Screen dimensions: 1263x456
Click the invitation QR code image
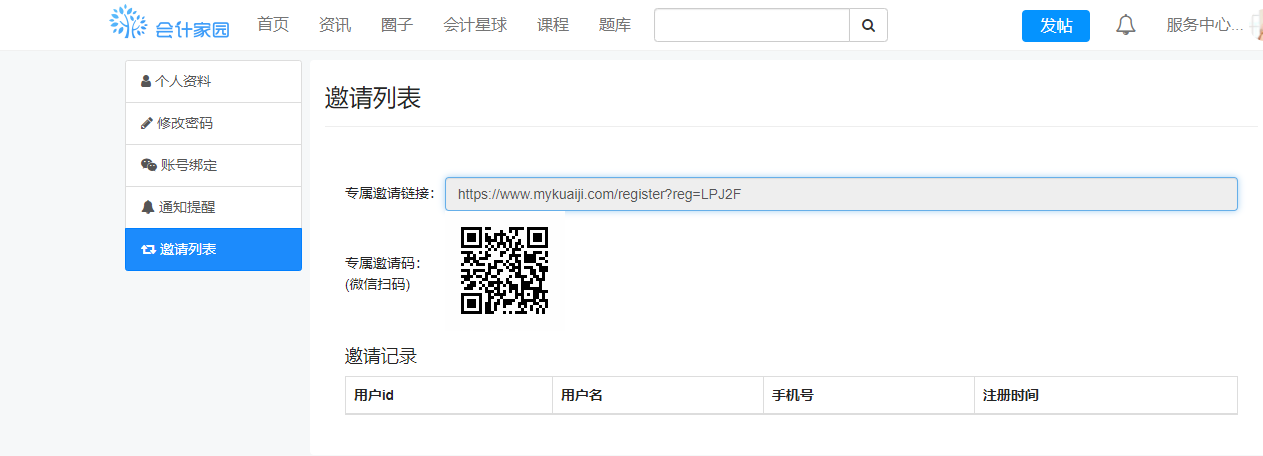(x=504, y=270)
